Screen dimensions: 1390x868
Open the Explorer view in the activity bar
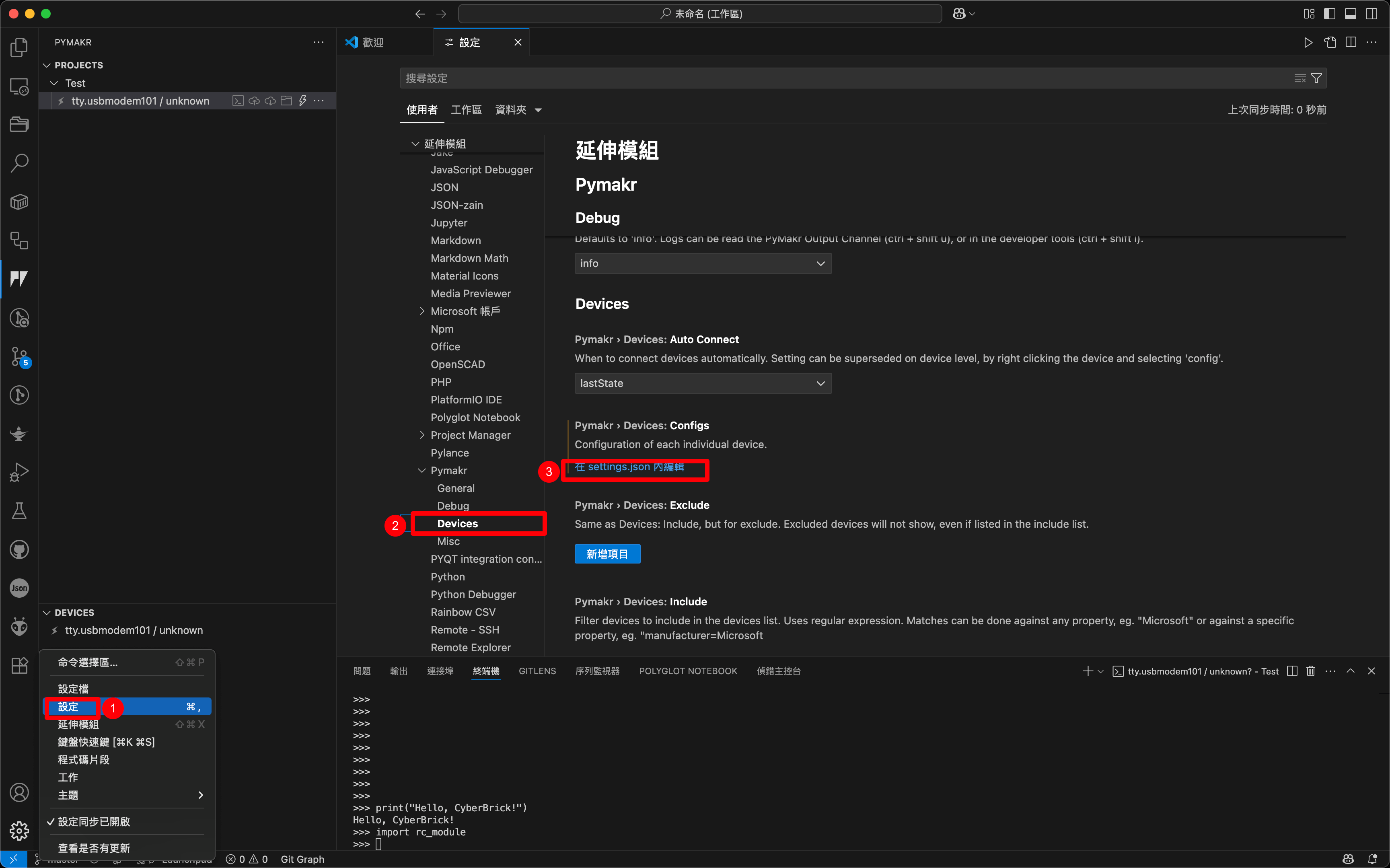point(19,47)
